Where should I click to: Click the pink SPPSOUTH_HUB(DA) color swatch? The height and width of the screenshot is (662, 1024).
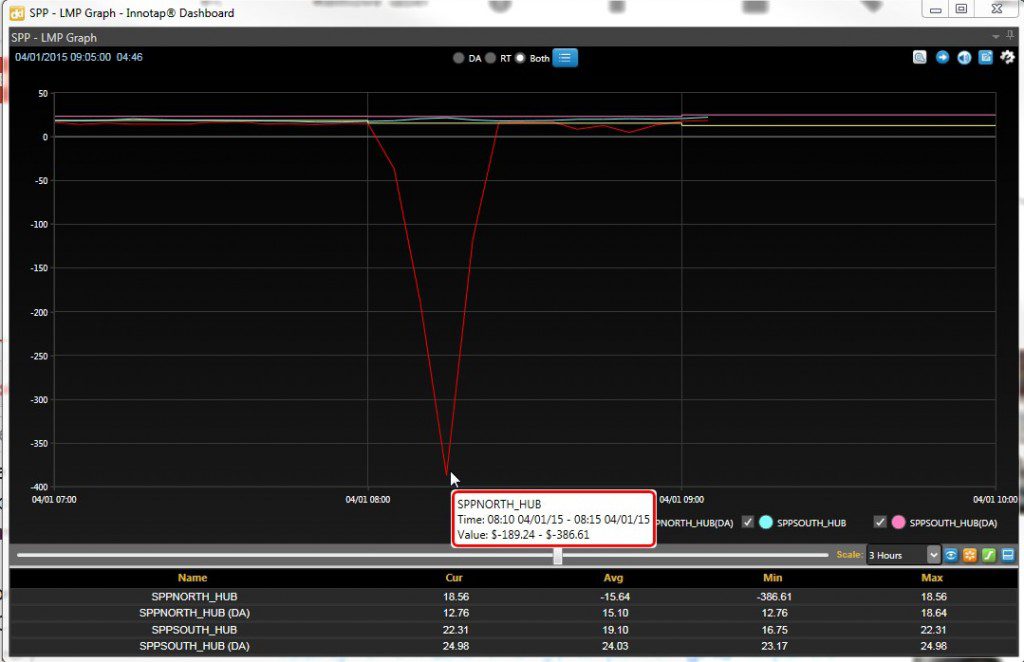click(x=899, y=522)
